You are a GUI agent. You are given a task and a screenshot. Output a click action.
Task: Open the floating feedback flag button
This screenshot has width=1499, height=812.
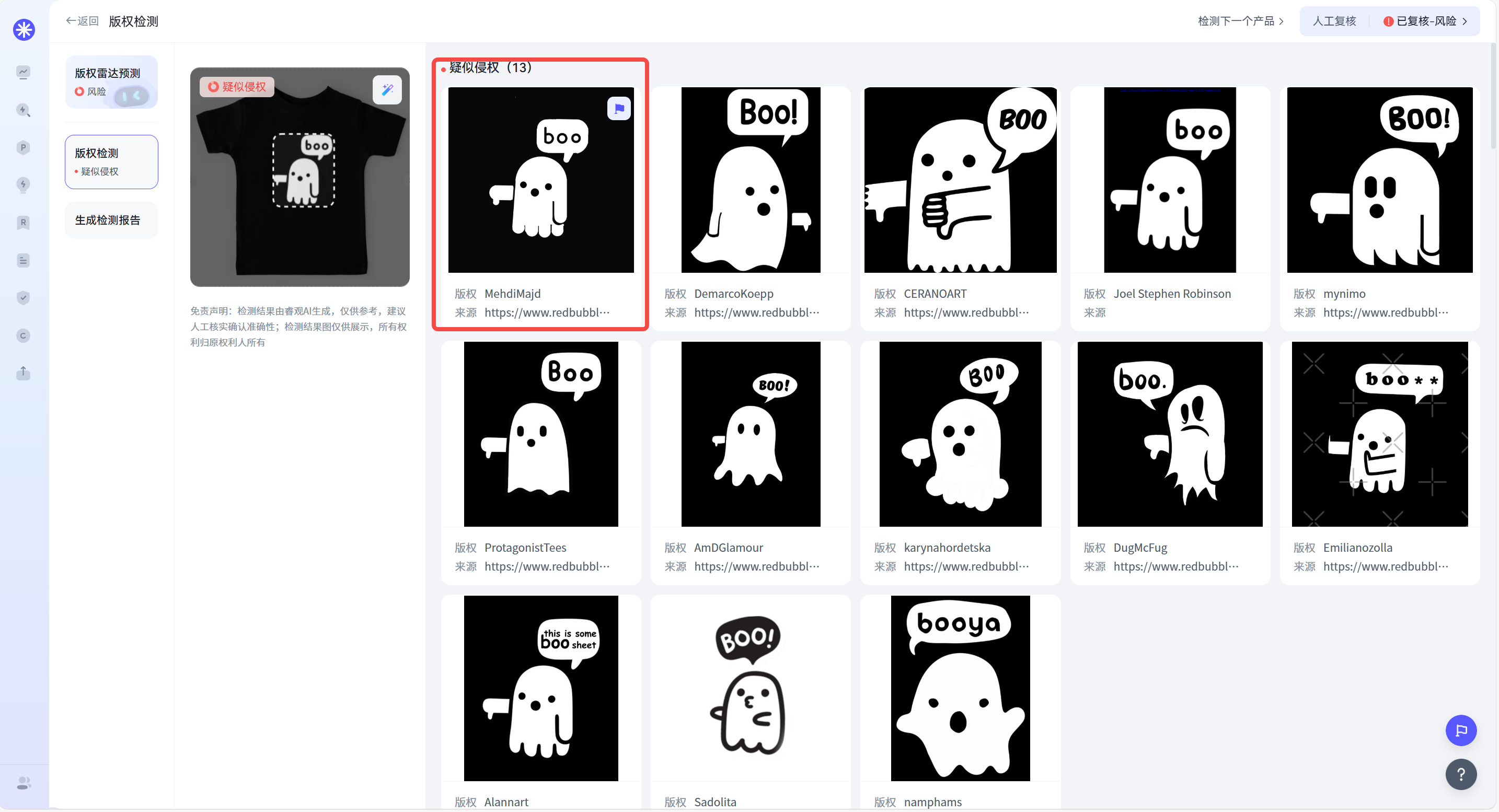click(x=1461, y=730)
